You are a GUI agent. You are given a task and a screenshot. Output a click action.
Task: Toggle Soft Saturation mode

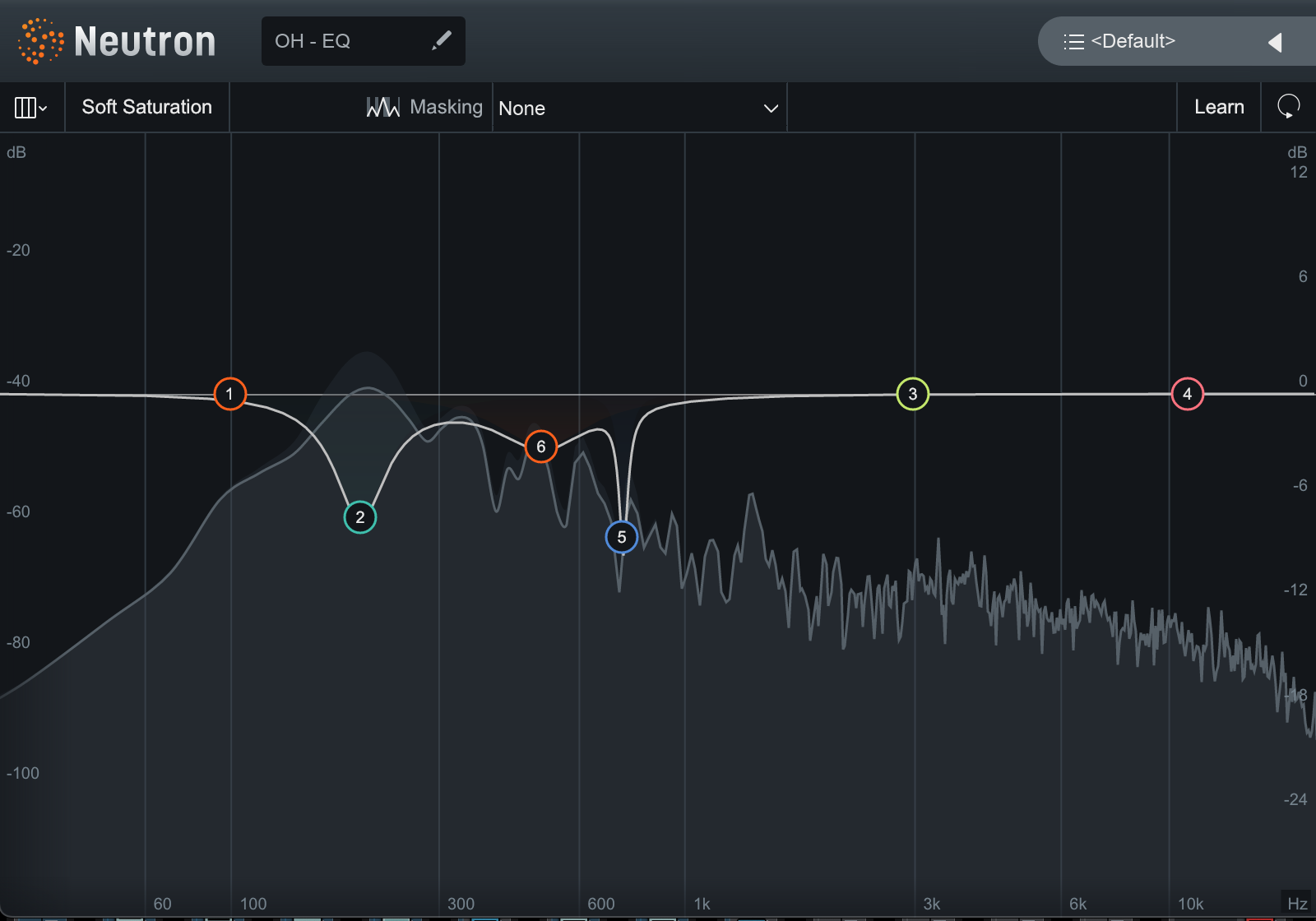coord(147,107)
